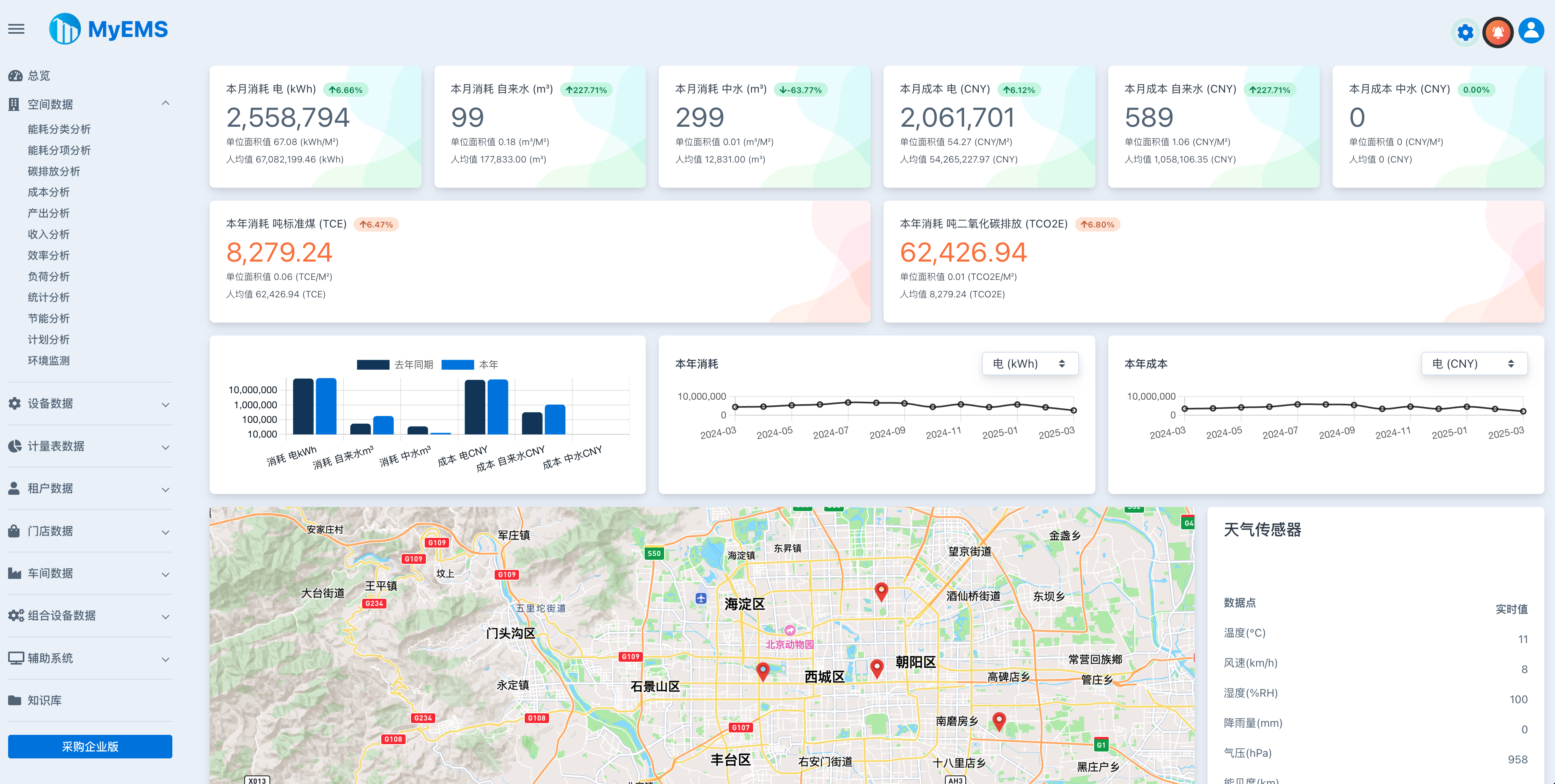Image resolution: width=1555 pixels, height=784 pixels.
Task: Open 能耗分类分析 menu item
Action: pos(59,129)
